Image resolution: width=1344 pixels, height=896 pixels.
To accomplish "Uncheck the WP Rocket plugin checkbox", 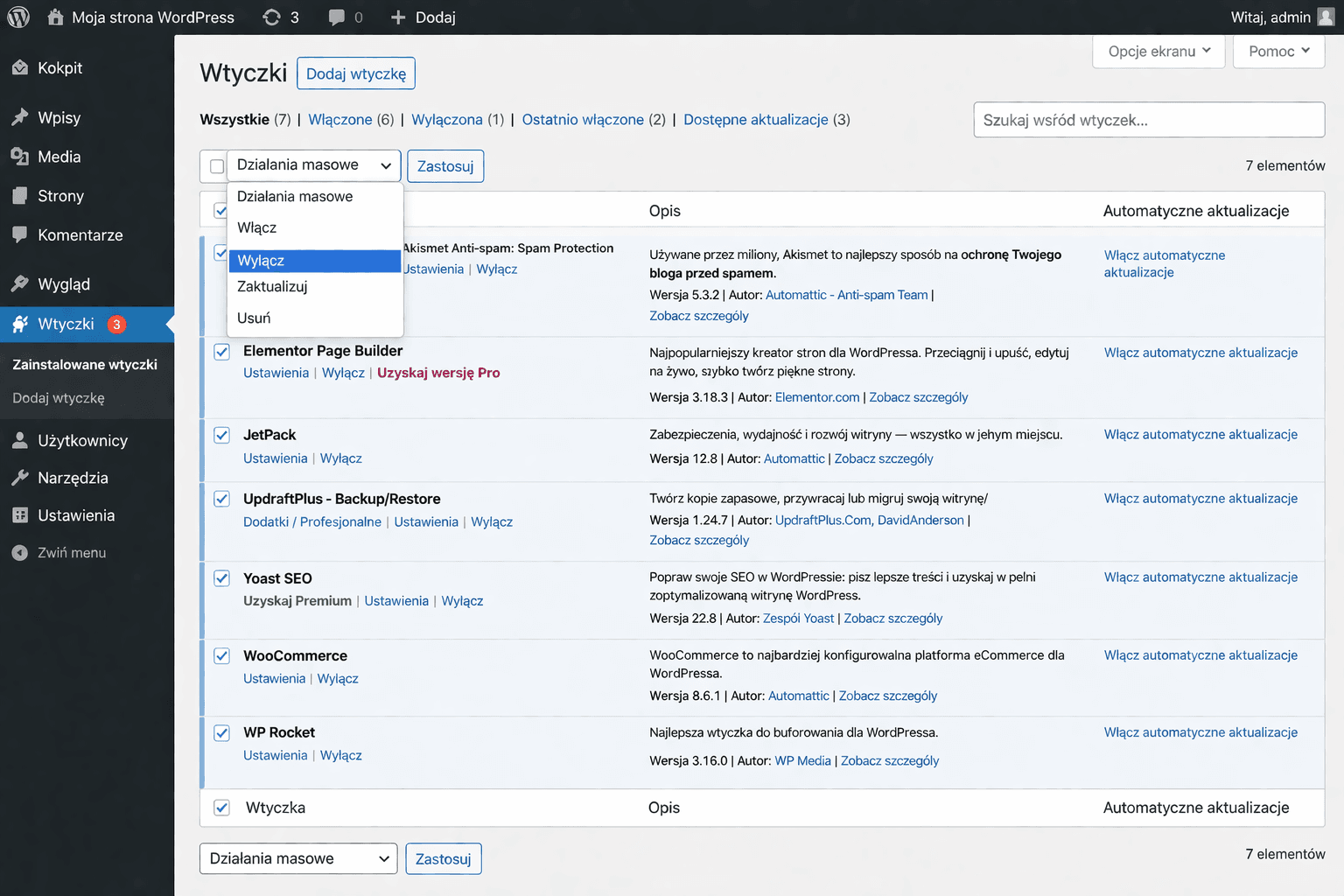I will pos(222,732).
